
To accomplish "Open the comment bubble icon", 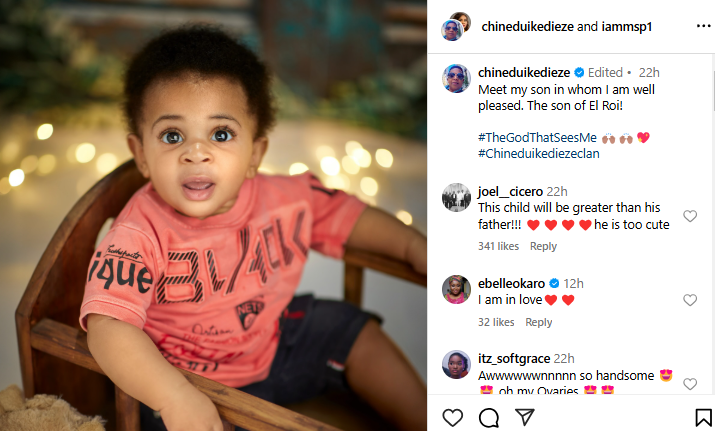I will click(x=489, y=417).
